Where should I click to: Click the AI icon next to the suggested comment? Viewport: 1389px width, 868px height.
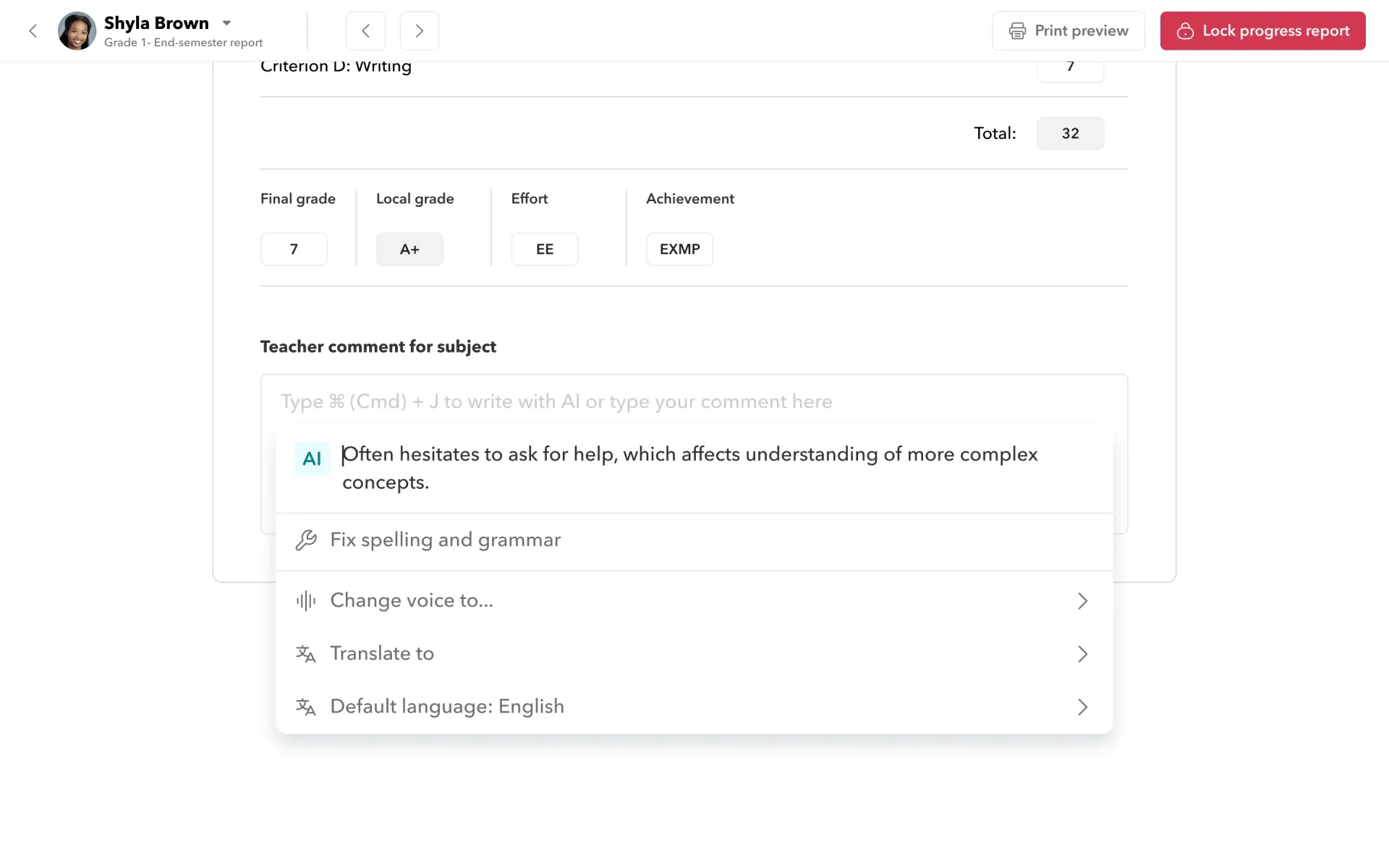tap(311, 458)
